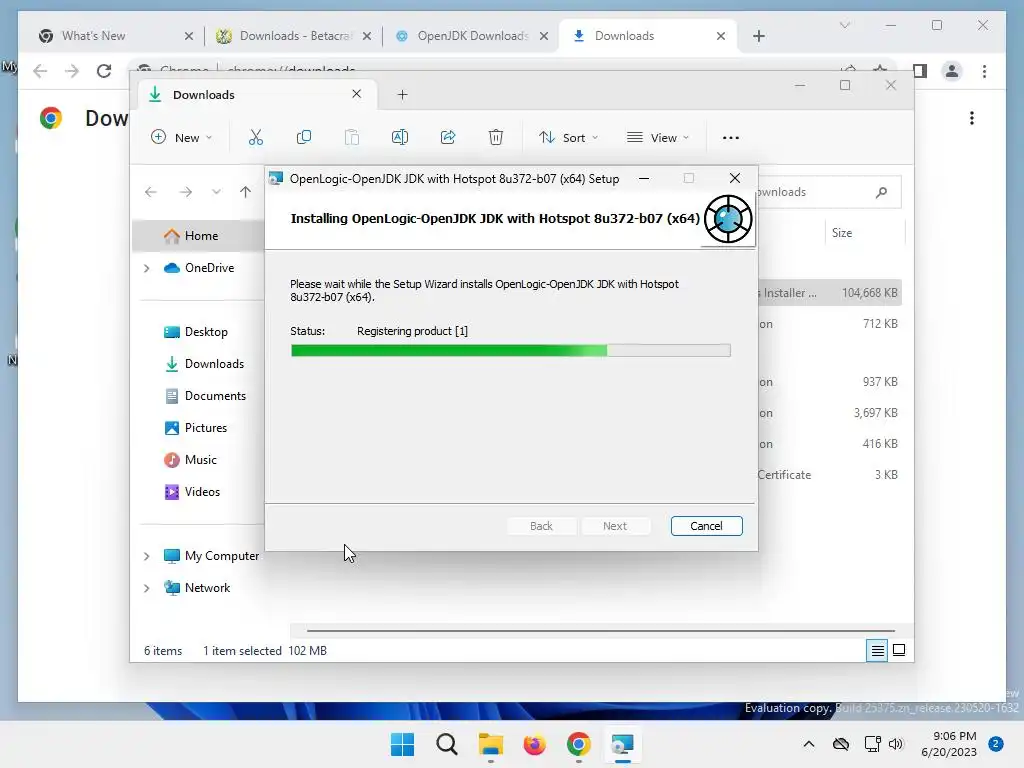
Task: Select Home in navigation pane
Action: pyautogui.click(x=199, y=236)
